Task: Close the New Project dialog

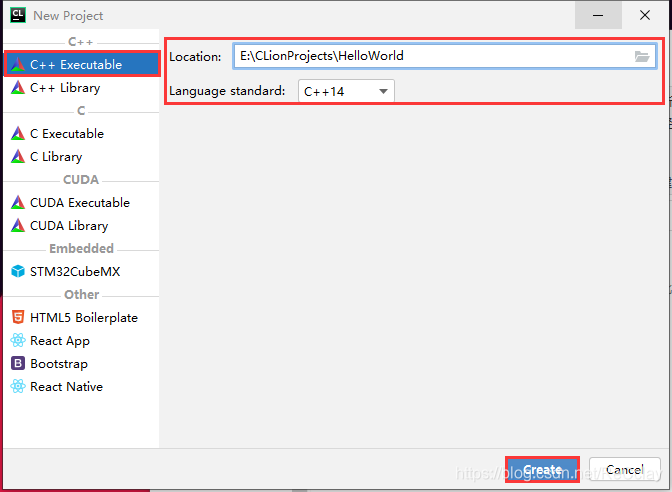Action: pyautogui.click(x=645, y=15)
